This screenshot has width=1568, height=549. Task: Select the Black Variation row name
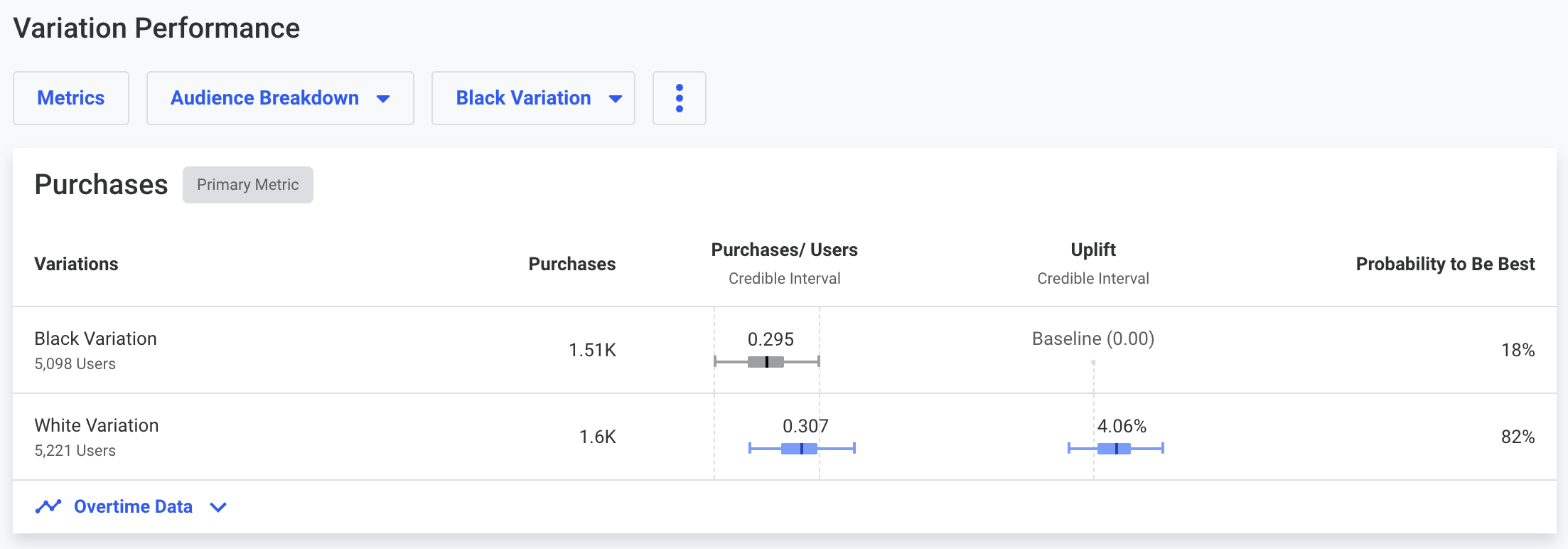95,339
